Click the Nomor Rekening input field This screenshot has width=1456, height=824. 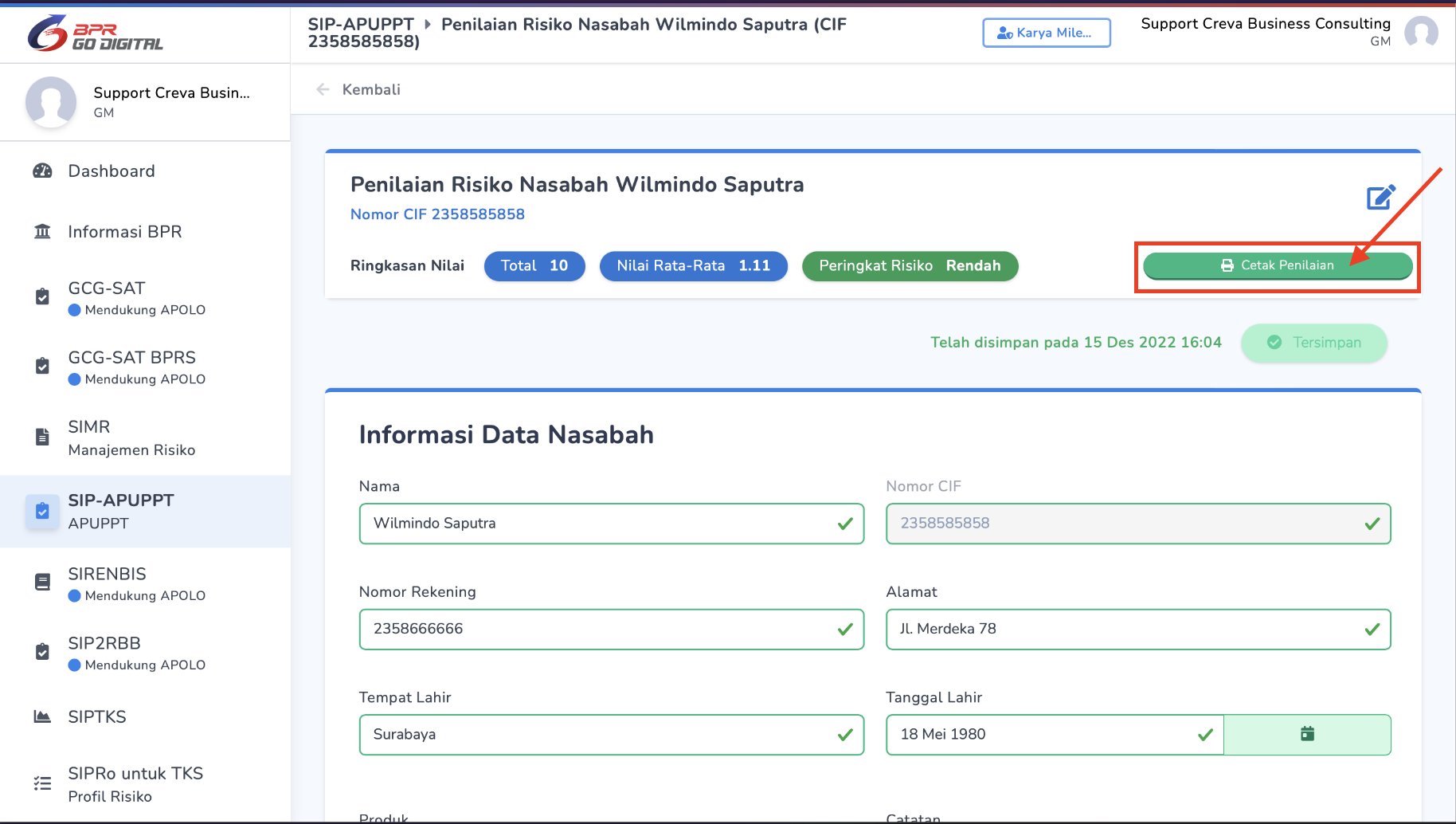point(612,630)
